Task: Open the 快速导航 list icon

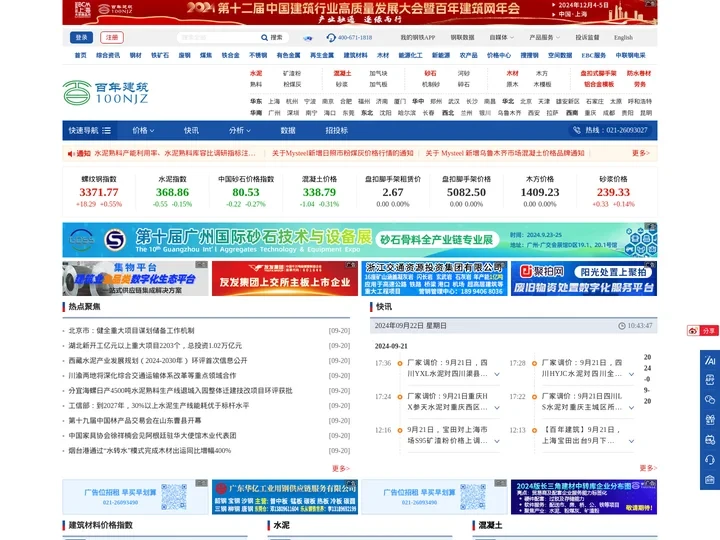Action: point(107,130)
